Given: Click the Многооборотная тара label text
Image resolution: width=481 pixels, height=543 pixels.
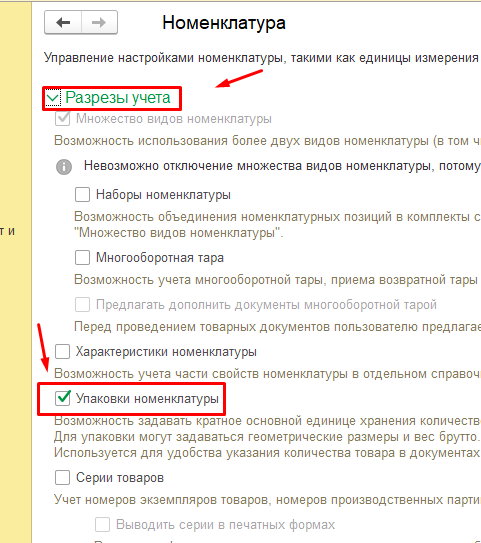Looking at the screenshot, I should (x=160, y=258).
